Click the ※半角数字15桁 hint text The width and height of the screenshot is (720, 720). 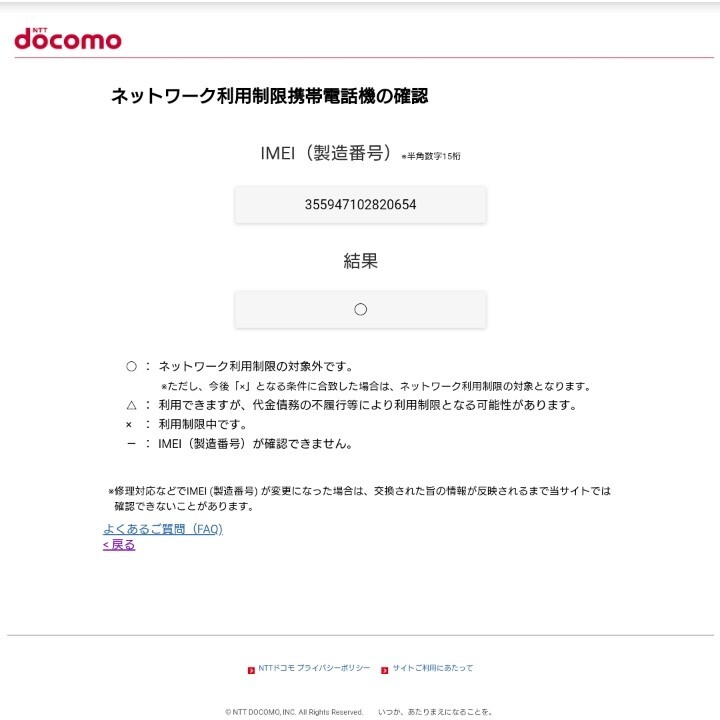(x=431, y=156)
